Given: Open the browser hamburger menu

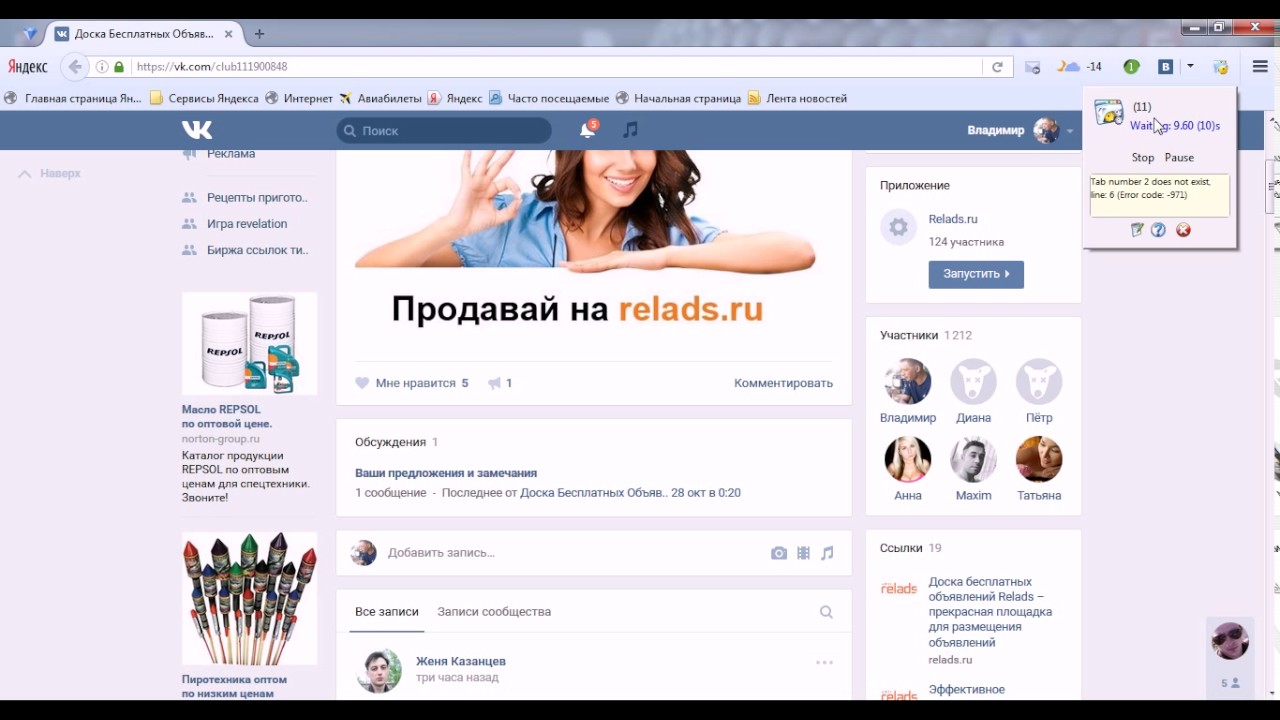Looking at the screenshot, I should [1260, 67].
